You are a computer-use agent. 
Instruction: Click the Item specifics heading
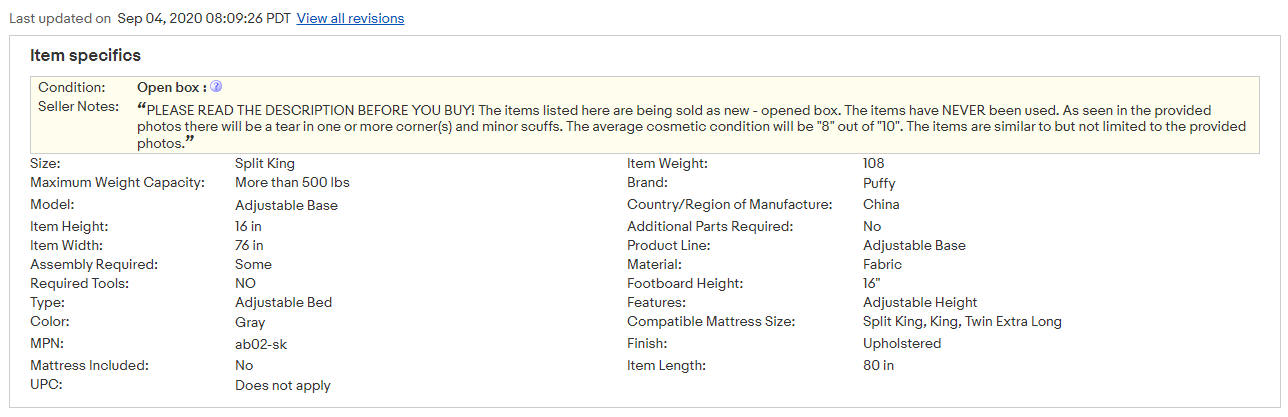85,56
